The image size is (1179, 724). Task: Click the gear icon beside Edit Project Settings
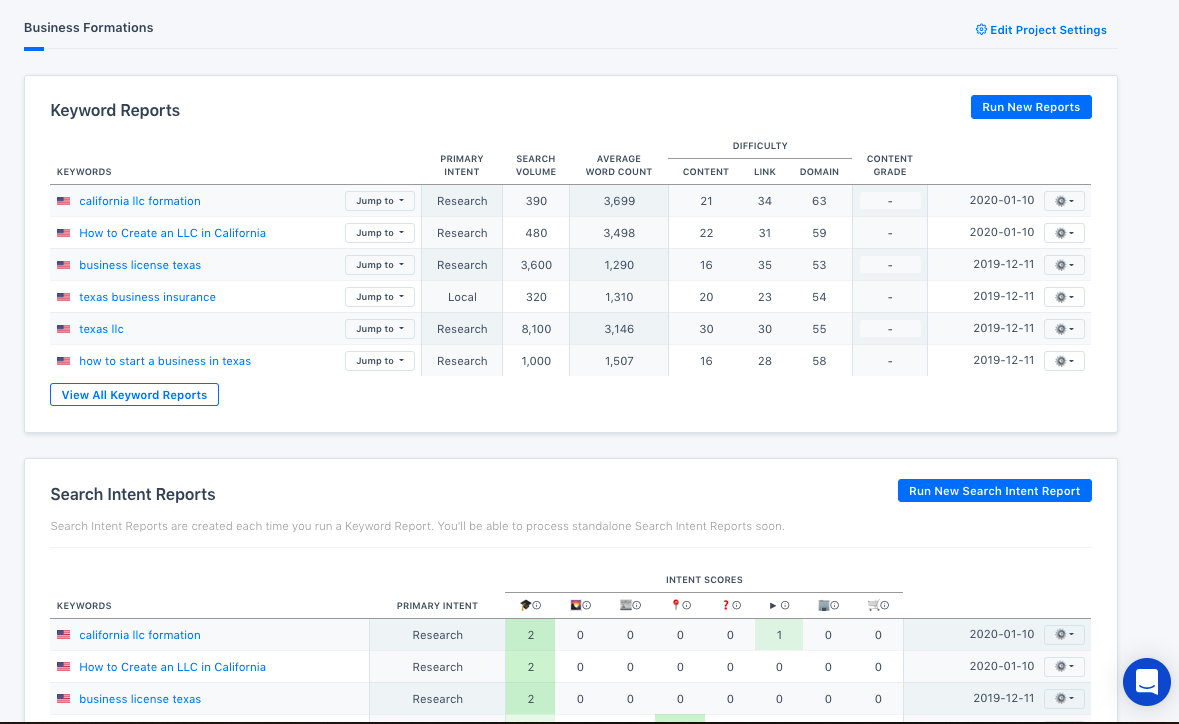coord(980,30)
